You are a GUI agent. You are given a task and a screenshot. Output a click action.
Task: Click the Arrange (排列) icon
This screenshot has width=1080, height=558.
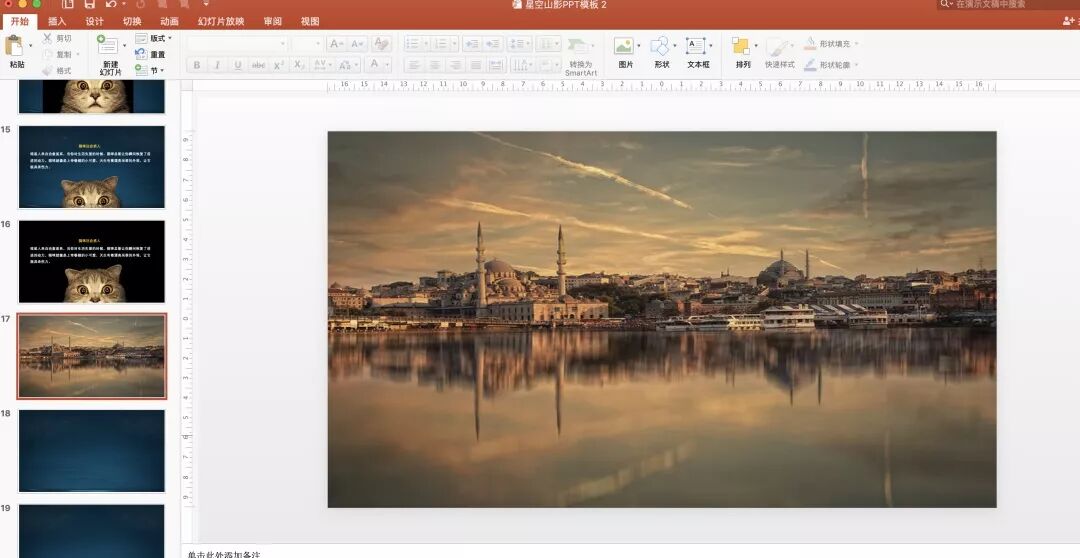741,46
